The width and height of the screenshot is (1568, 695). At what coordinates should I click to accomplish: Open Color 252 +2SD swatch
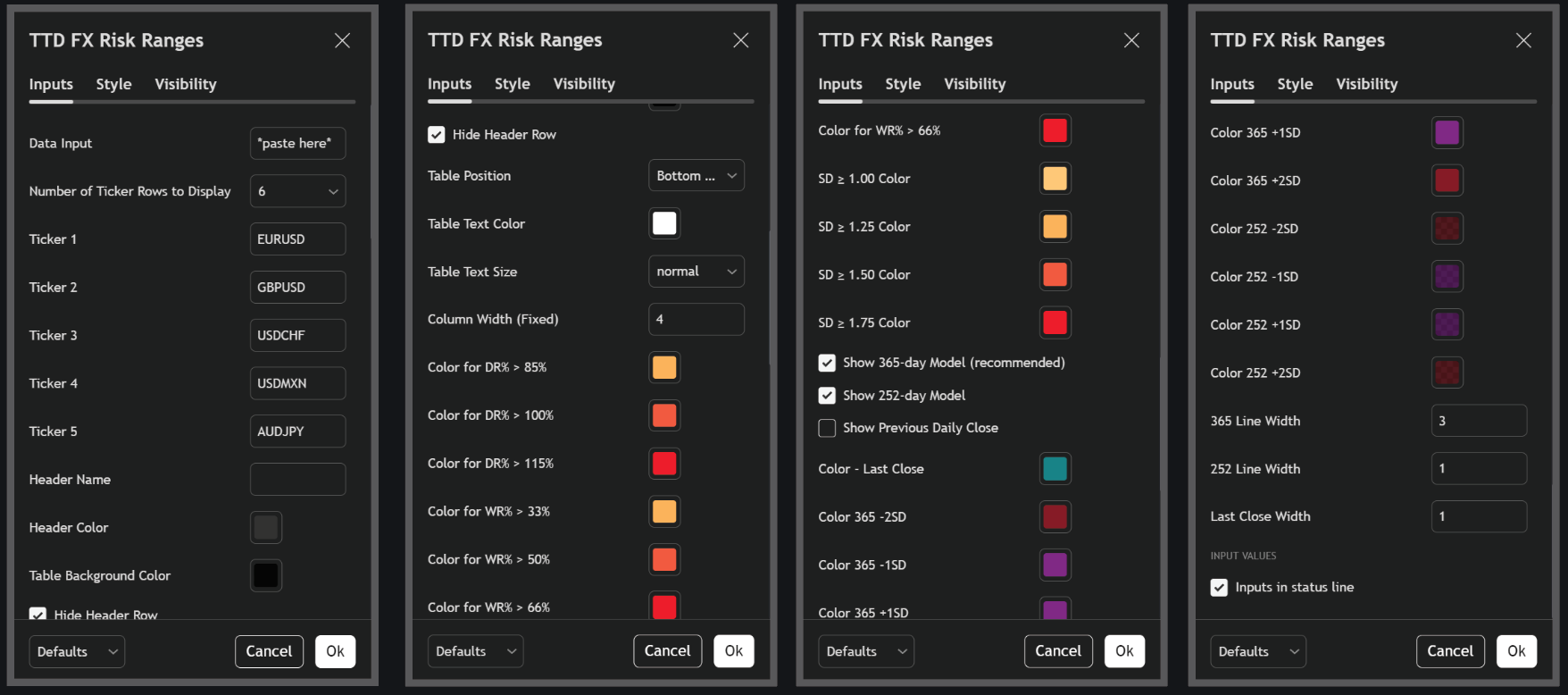pos(1447,373)
